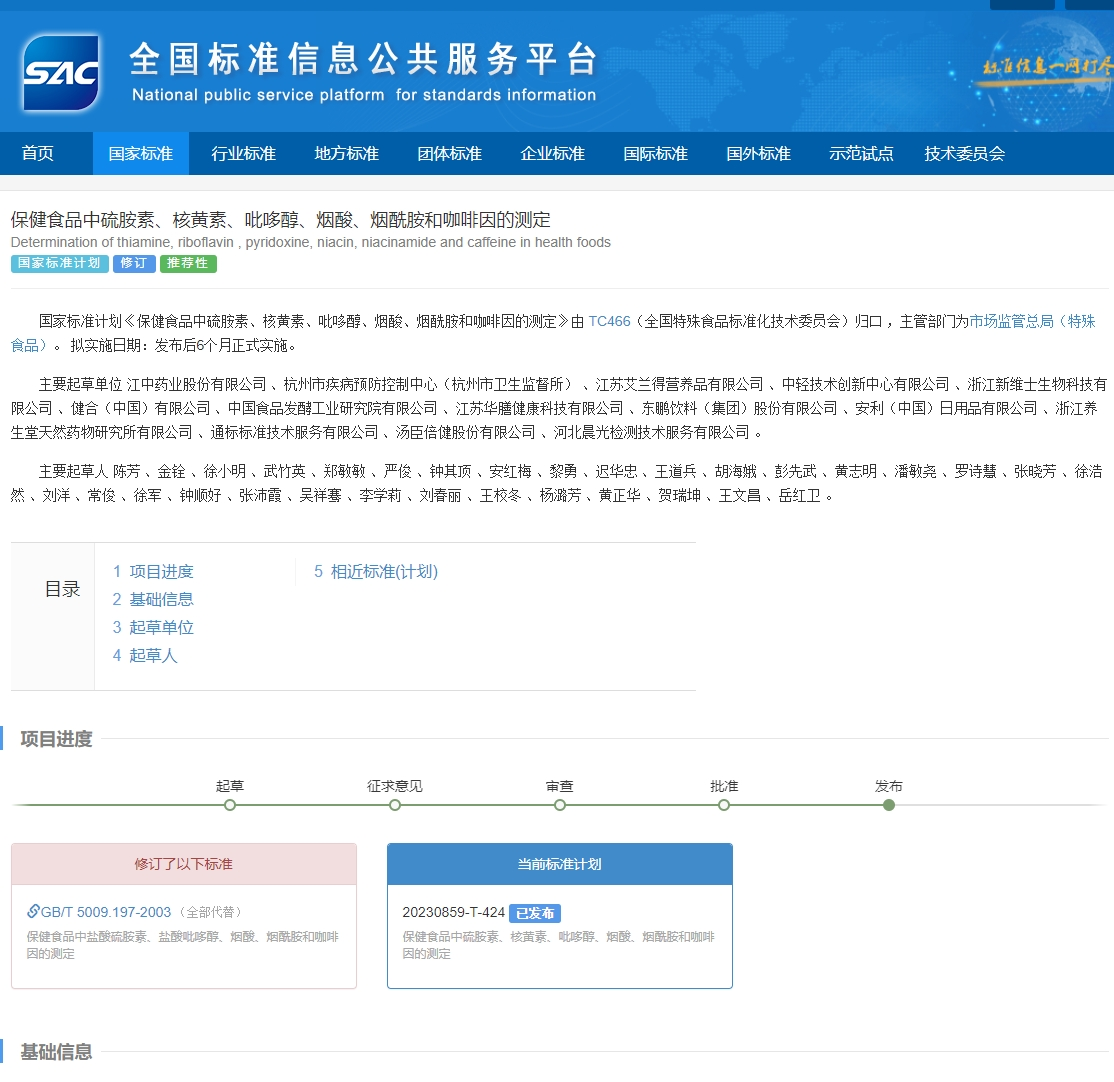Go to 企业标准 section
The height and width of the screenshot is (1082, 1114).
click(x=552, y=154)
